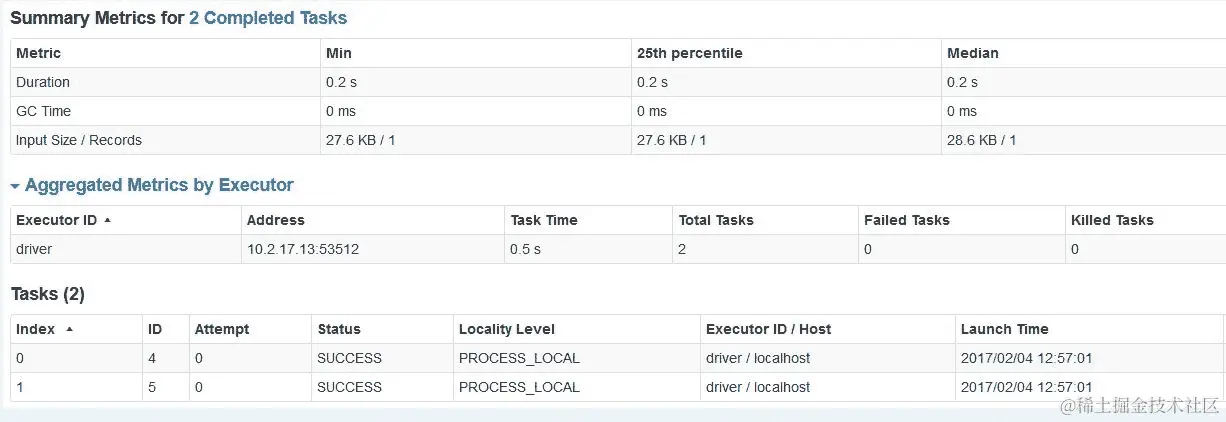The width and height of the screenshot is (1226, 422).
Task: Sort tasks by Locality Level header
Action: pyautogui.click(x=507, y=329)
